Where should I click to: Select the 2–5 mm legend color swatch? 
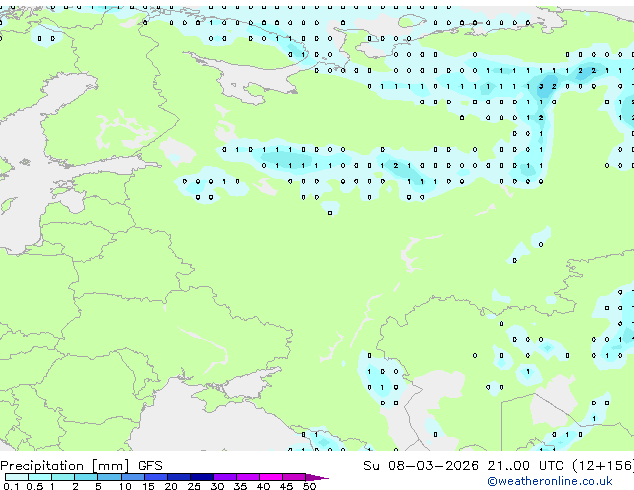[86, 477]
